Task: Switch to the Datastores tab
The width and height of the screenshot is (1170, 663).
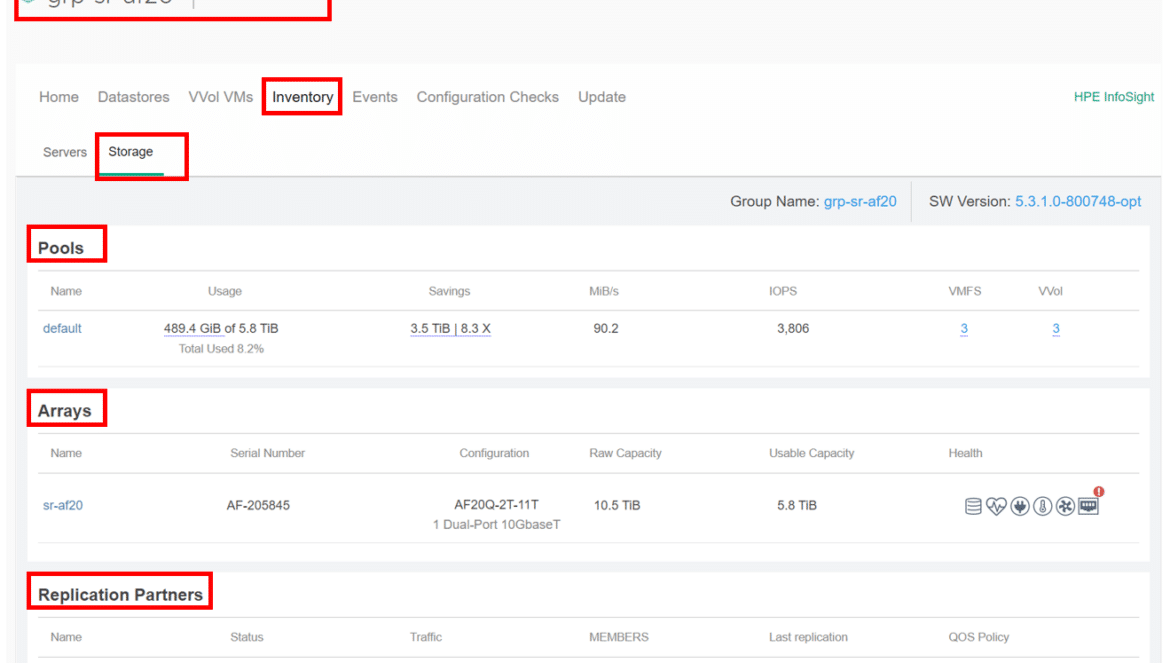Action: [134, 97]
